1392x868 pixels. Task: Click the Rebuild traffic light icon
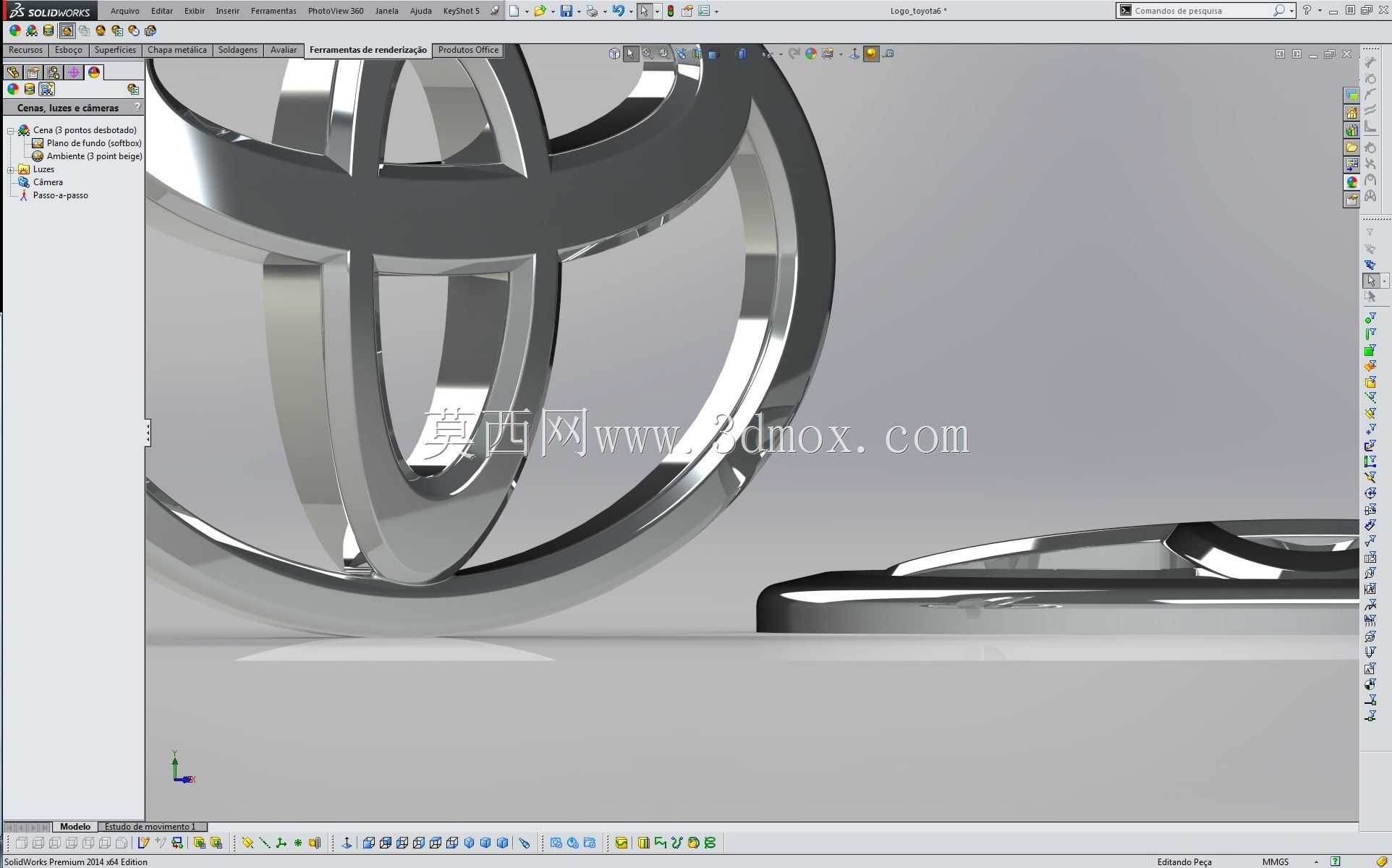671,11
